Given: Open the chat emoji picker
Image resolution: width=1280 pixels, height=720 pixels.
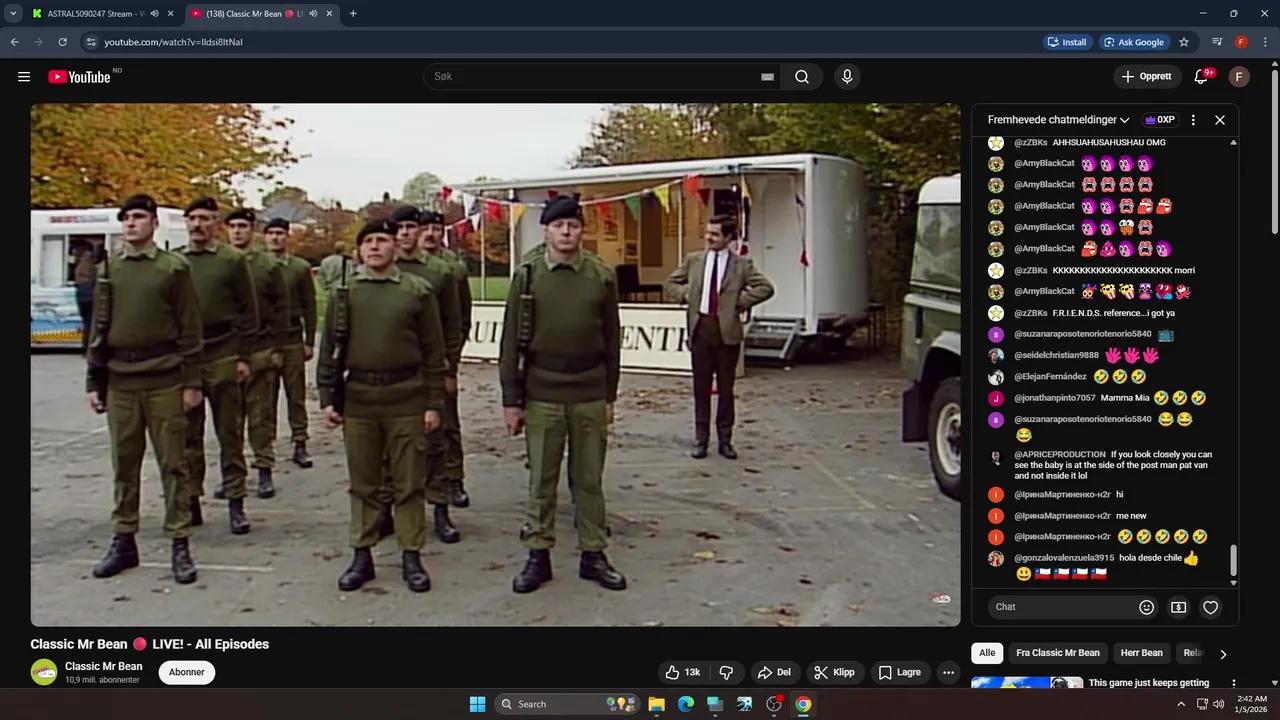Looking at the screenshot, I should click(1147, 607).
